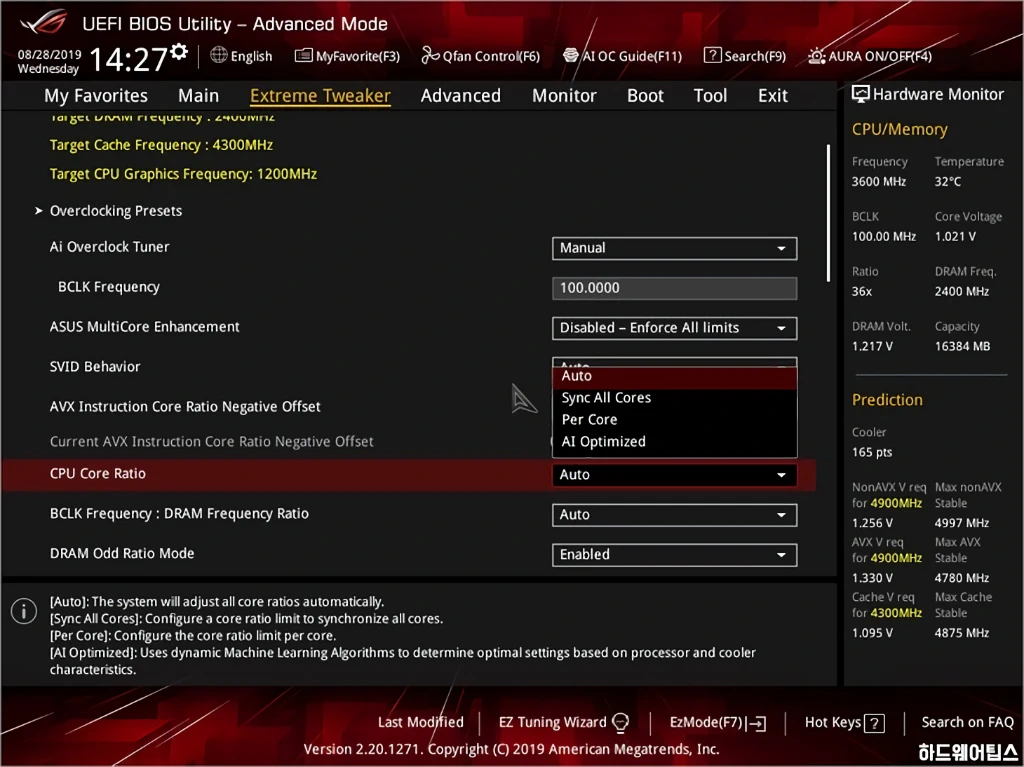
Task: Open BCLK Frequency DRAM Ratio dropdown
Action: coord(675,515)
